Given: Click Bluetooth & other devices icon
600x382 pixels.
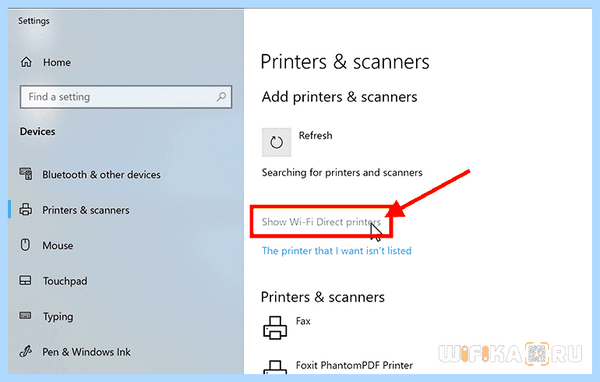Looking at the screenshot, I should (26, 174).
